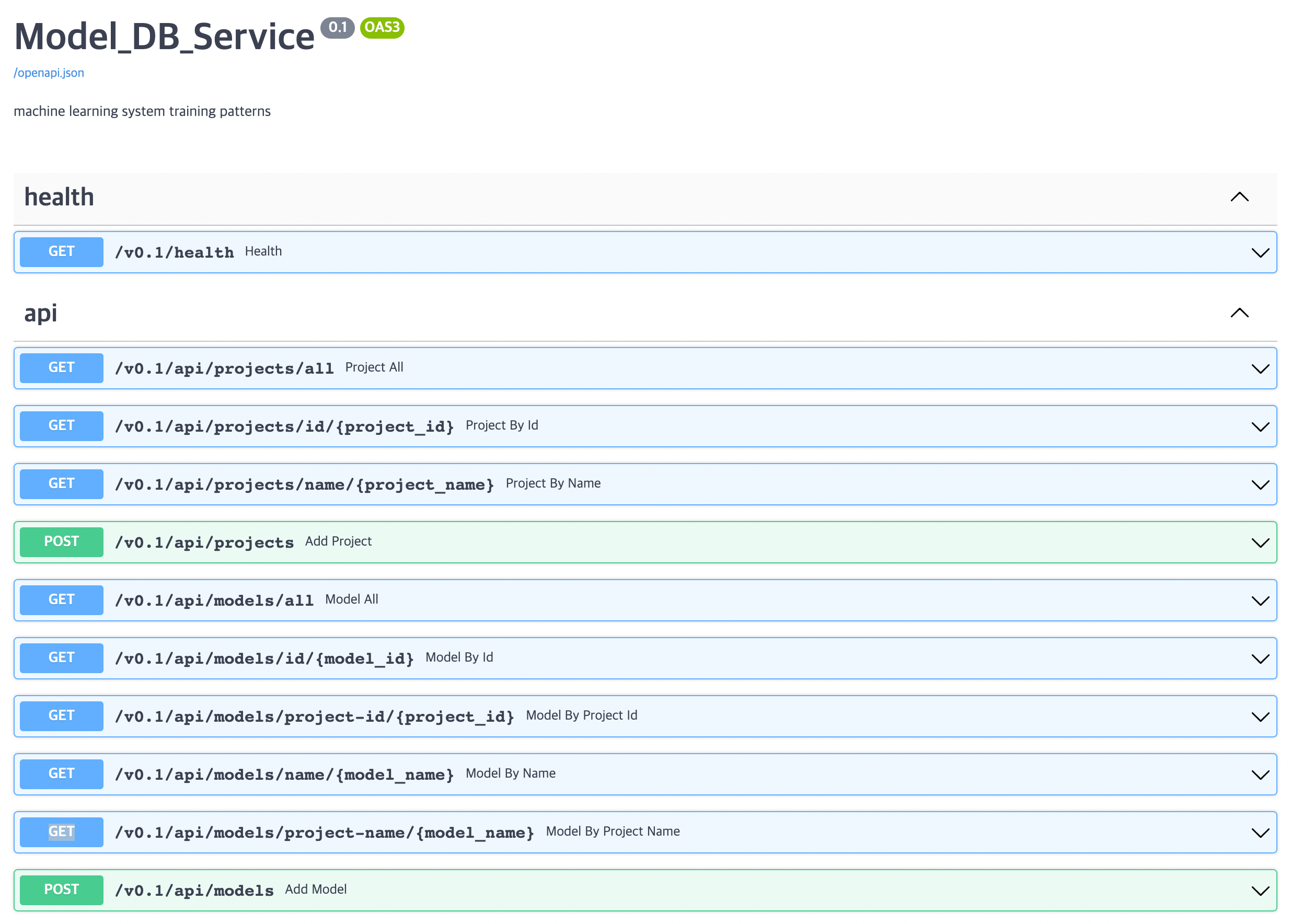Click GET badge for Project By Id

[x=62, y=425]
